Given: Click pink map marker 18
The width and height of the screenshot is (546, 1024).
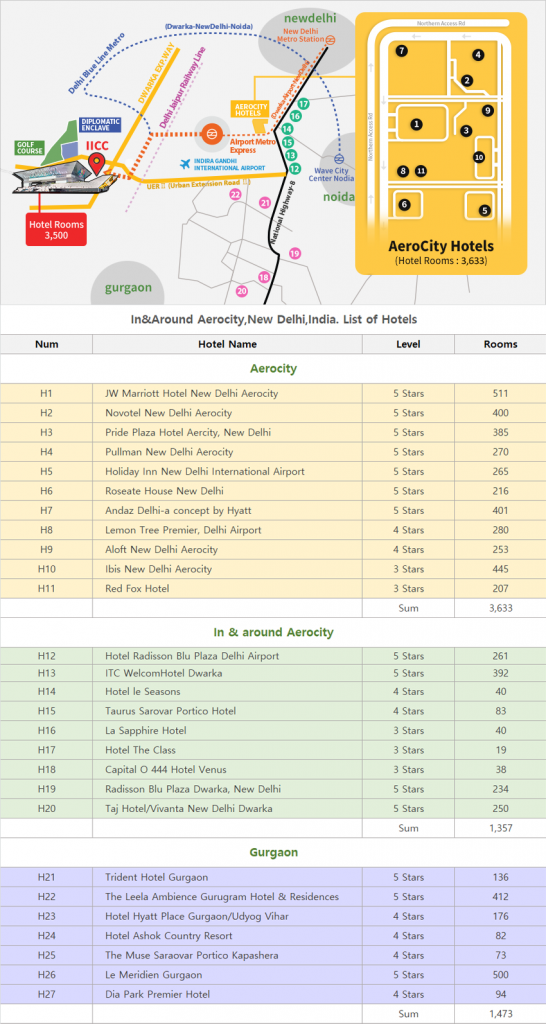Looking at the screenshot, I should tap(264, 278).
